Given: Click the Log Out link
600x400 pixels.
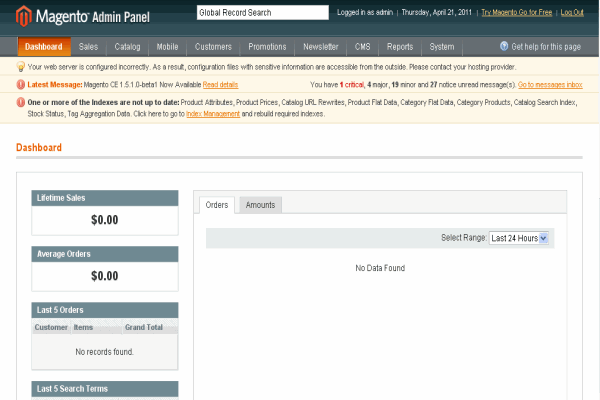Looking at the screenshot, I should (572, 12).
